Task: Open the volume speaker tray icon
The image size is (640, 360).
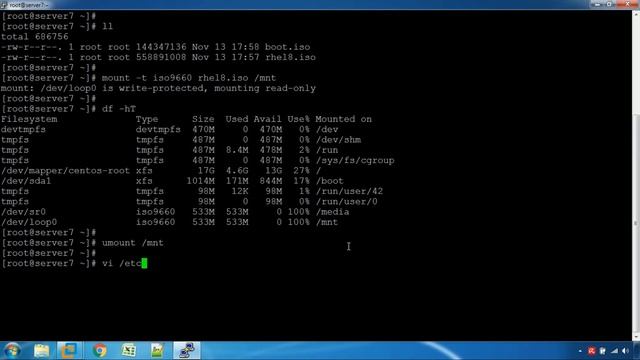Action: [x=625, y=351]
